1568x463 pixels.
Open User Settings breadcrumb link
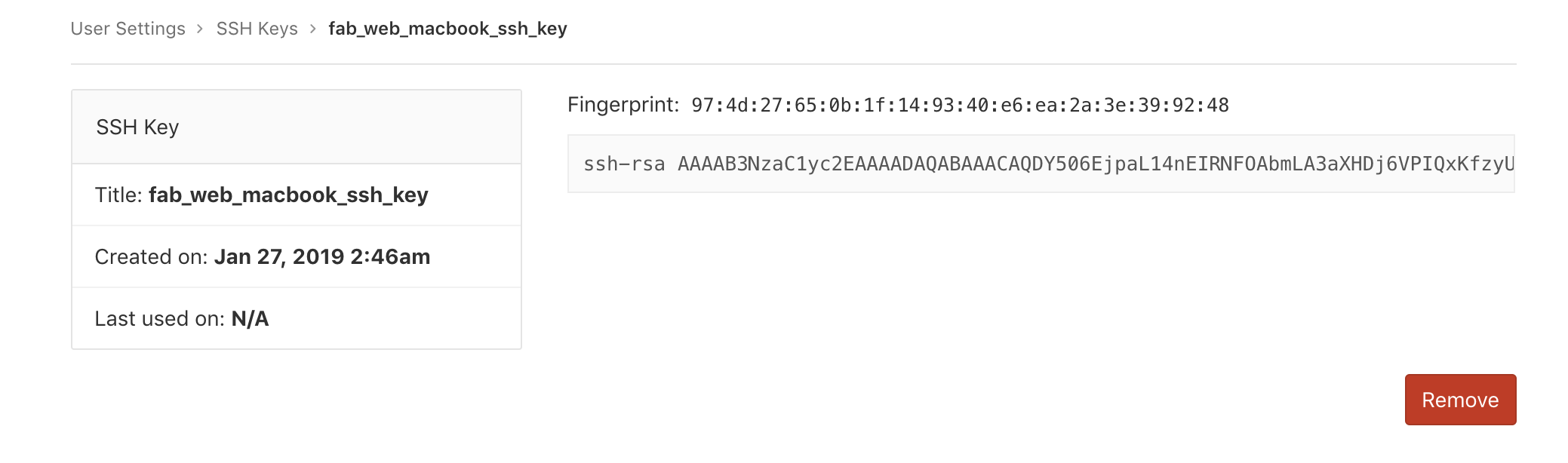[128, 29]
